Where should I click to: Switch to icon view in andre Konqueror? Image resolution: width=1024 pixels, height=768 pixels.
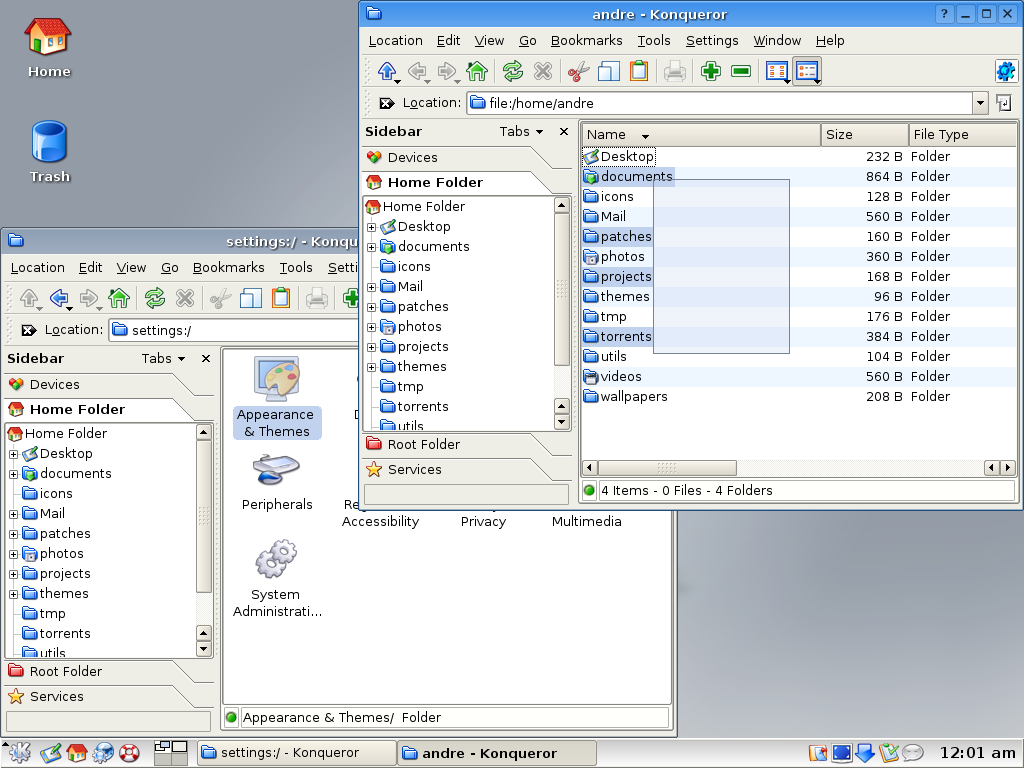coord(776,71)
